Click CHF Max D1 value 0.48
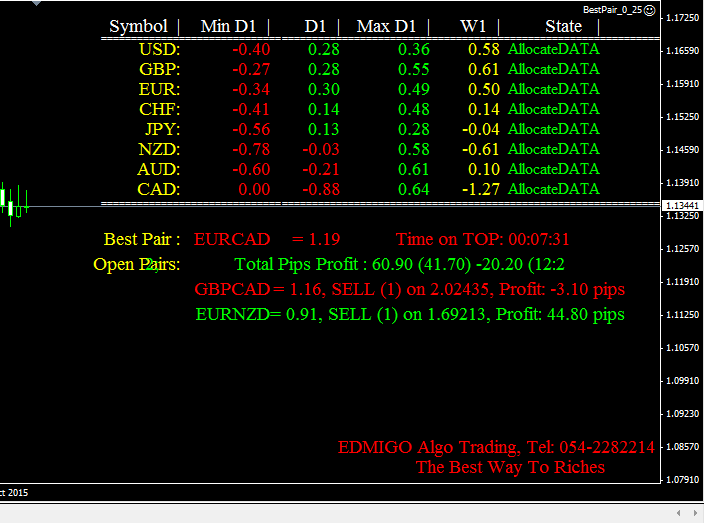Image resolution: width=704 pixels, height=524 pixels. coord(414,110)
